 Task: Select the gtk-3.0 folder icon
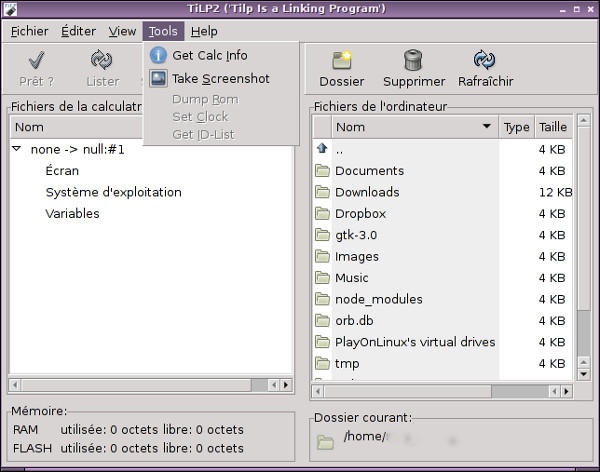pos(322,235)
